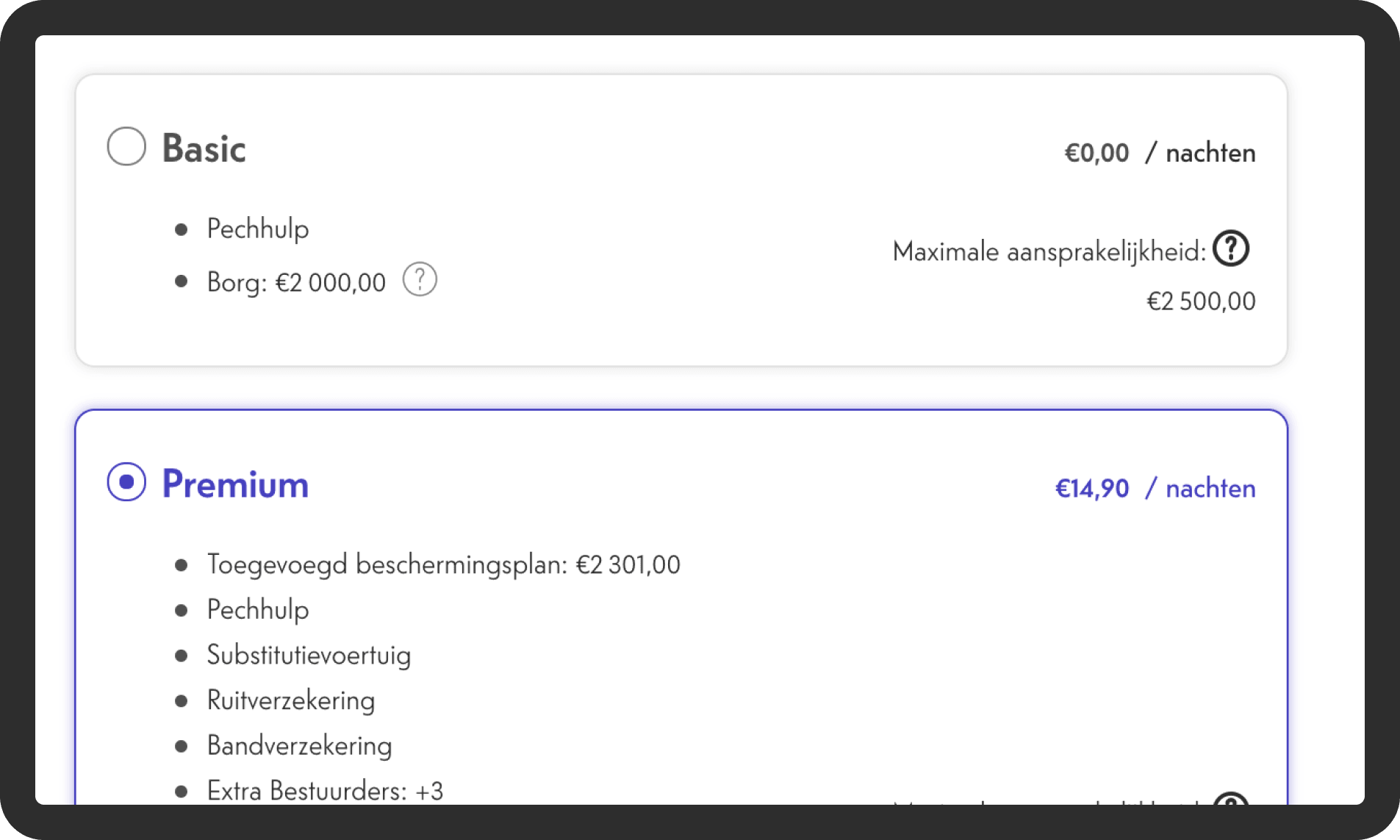Image resolution: width=1400 pixels, height=840 pixels.
Task: Click the bullet beside Extra Bestuurders
Action: pyautogui.click(x=182, y=791)
